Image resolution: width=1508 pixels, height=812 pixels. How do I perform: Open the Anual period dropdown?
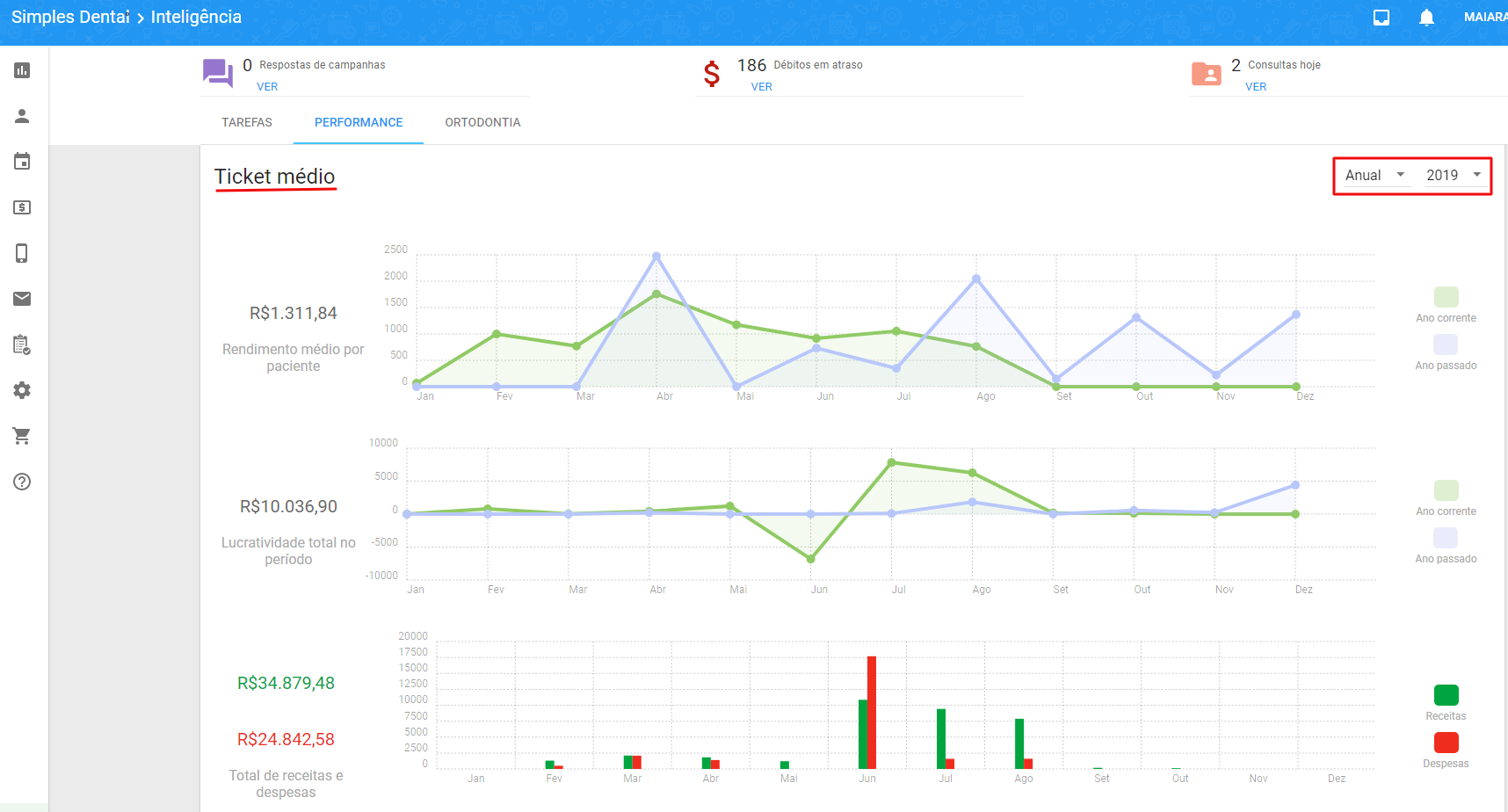pos(1375,175)
